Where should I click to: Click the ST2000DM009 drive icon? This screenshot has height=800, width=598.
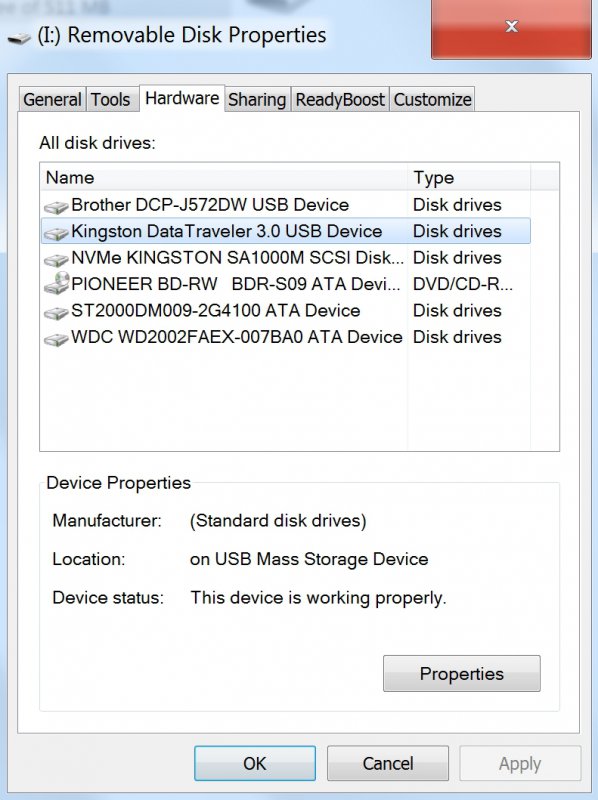56,312
